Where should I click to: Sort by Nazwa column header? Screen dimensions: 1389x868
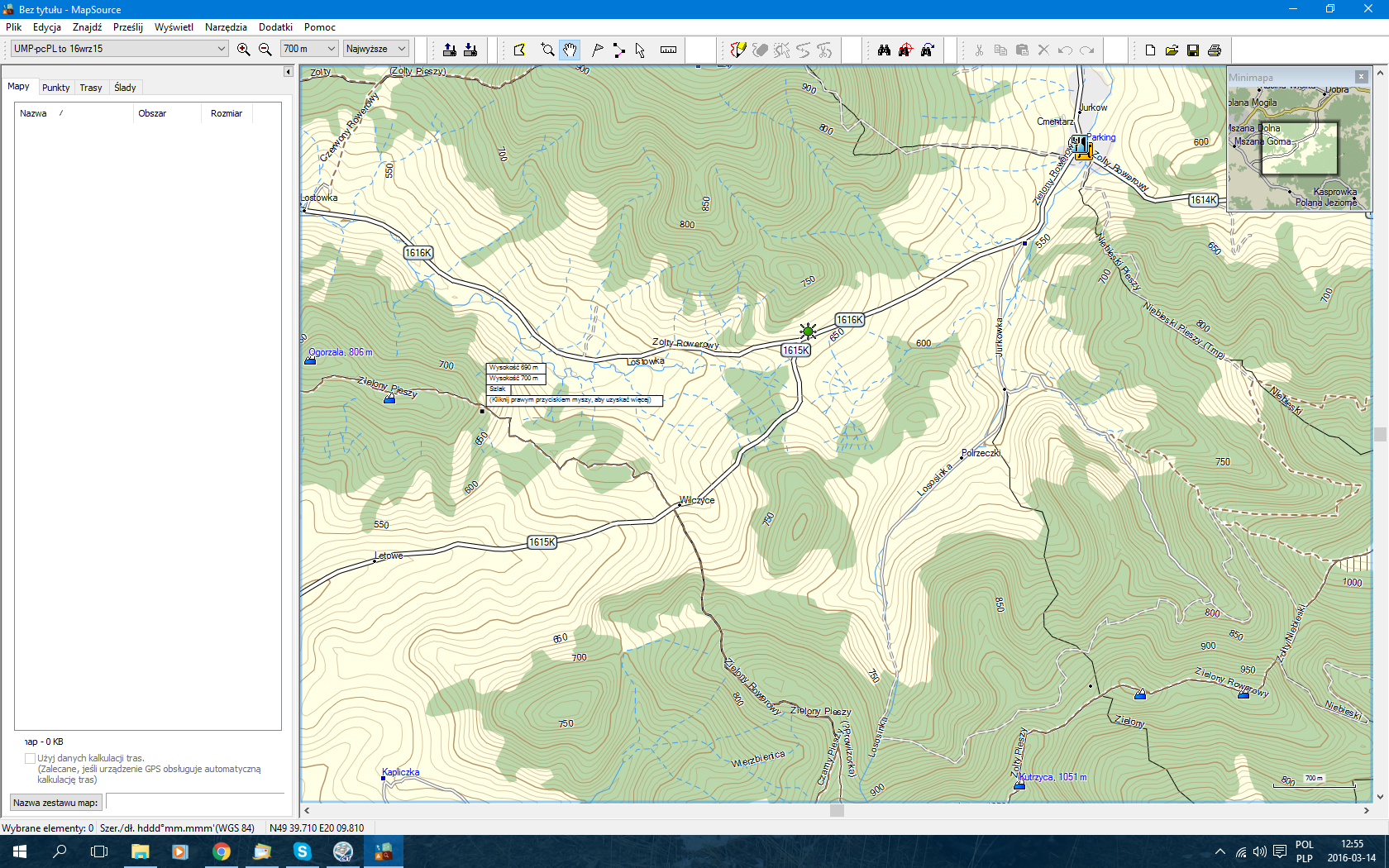pyautogui.click(x=74, y=113)
